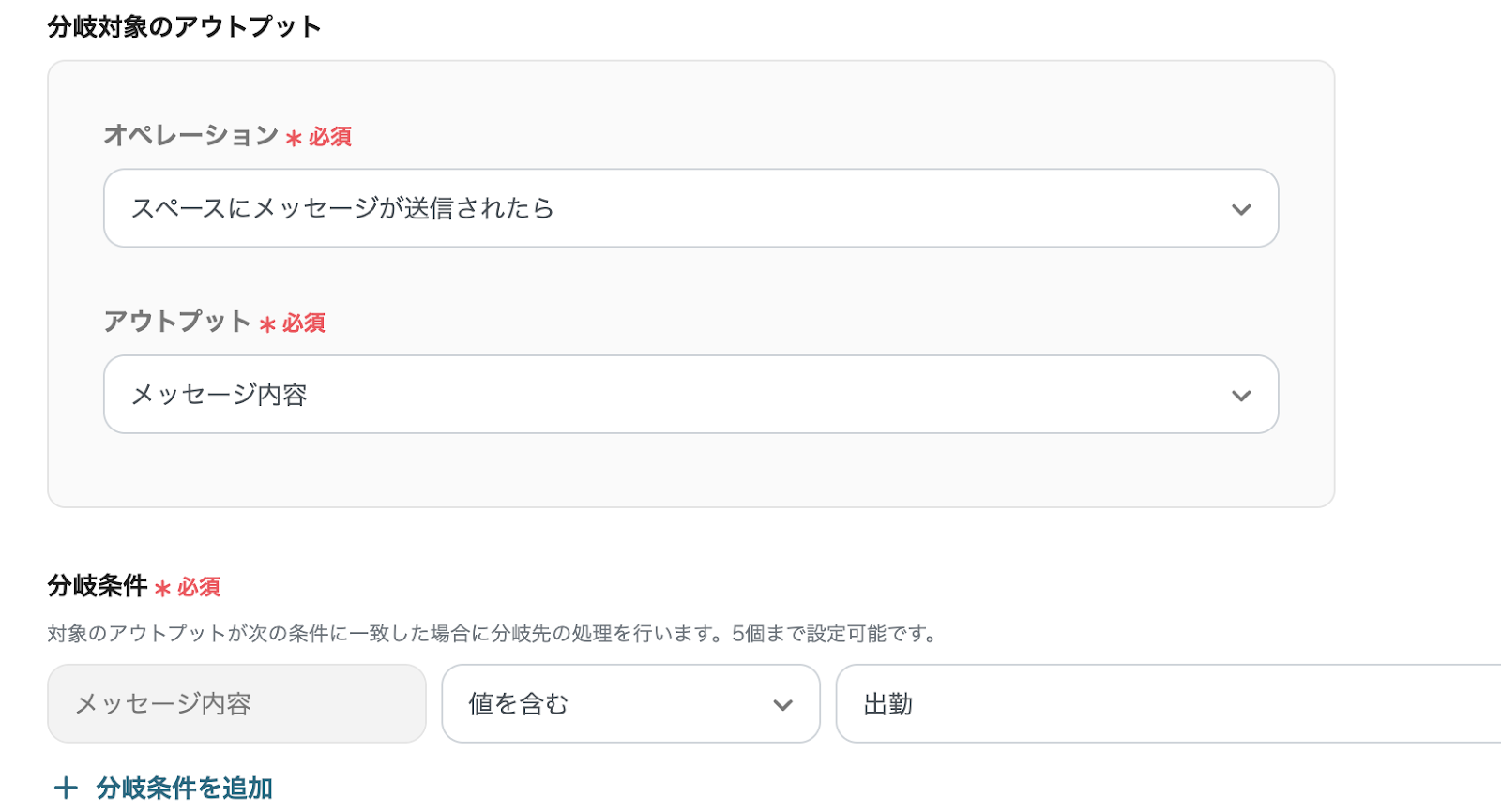This screenshot has width=1501, height=812.
Task: Open the スペースにメッセージが送信されたら operation dropdown
Action: pos(657,208)
